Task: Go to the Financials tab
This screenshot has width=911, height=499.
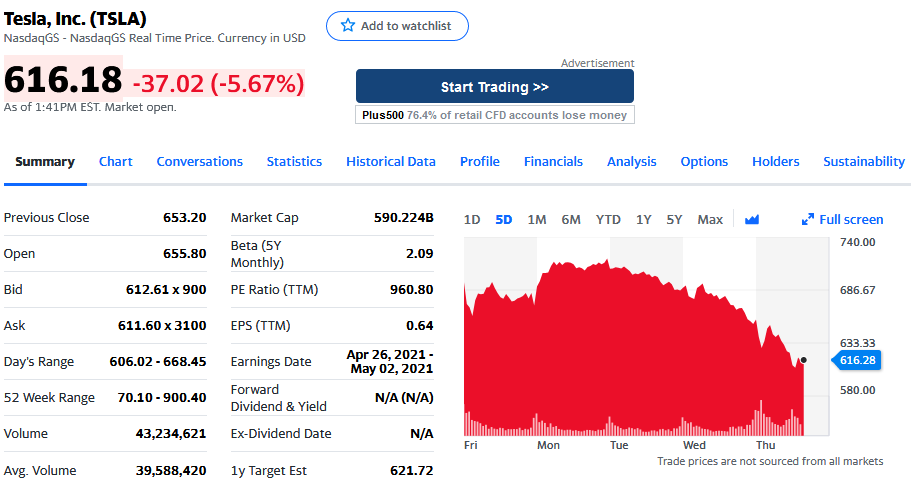Action: 553,162
